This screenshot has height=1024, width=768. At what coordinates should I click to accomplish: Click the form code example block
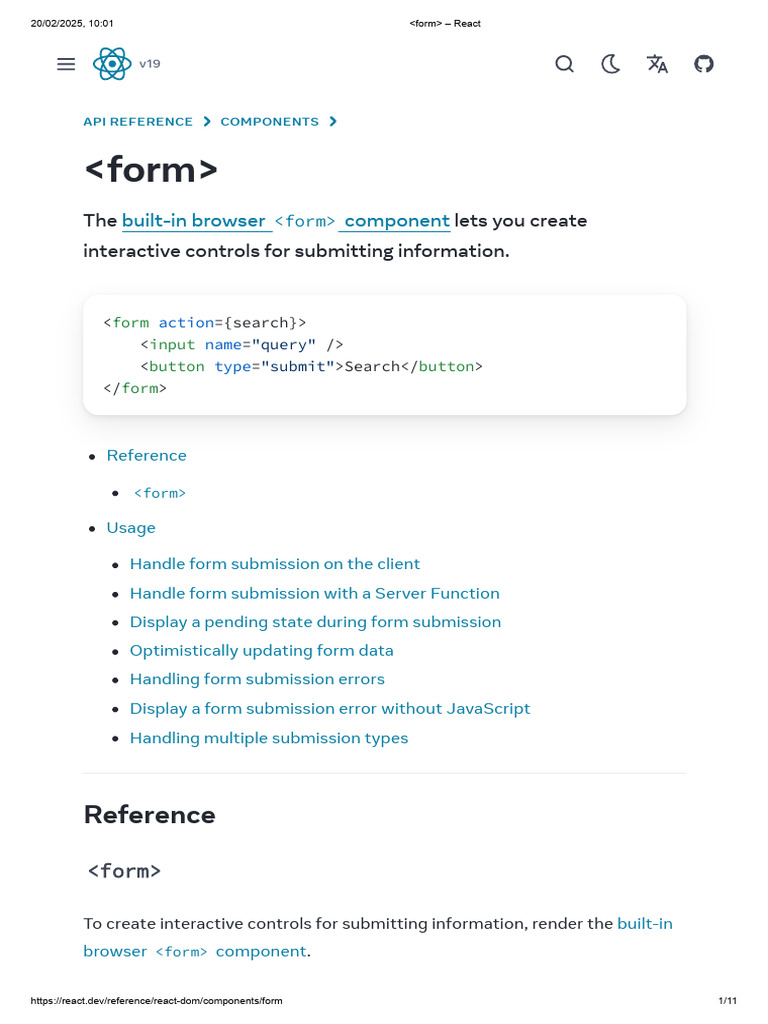click(384, 355)
